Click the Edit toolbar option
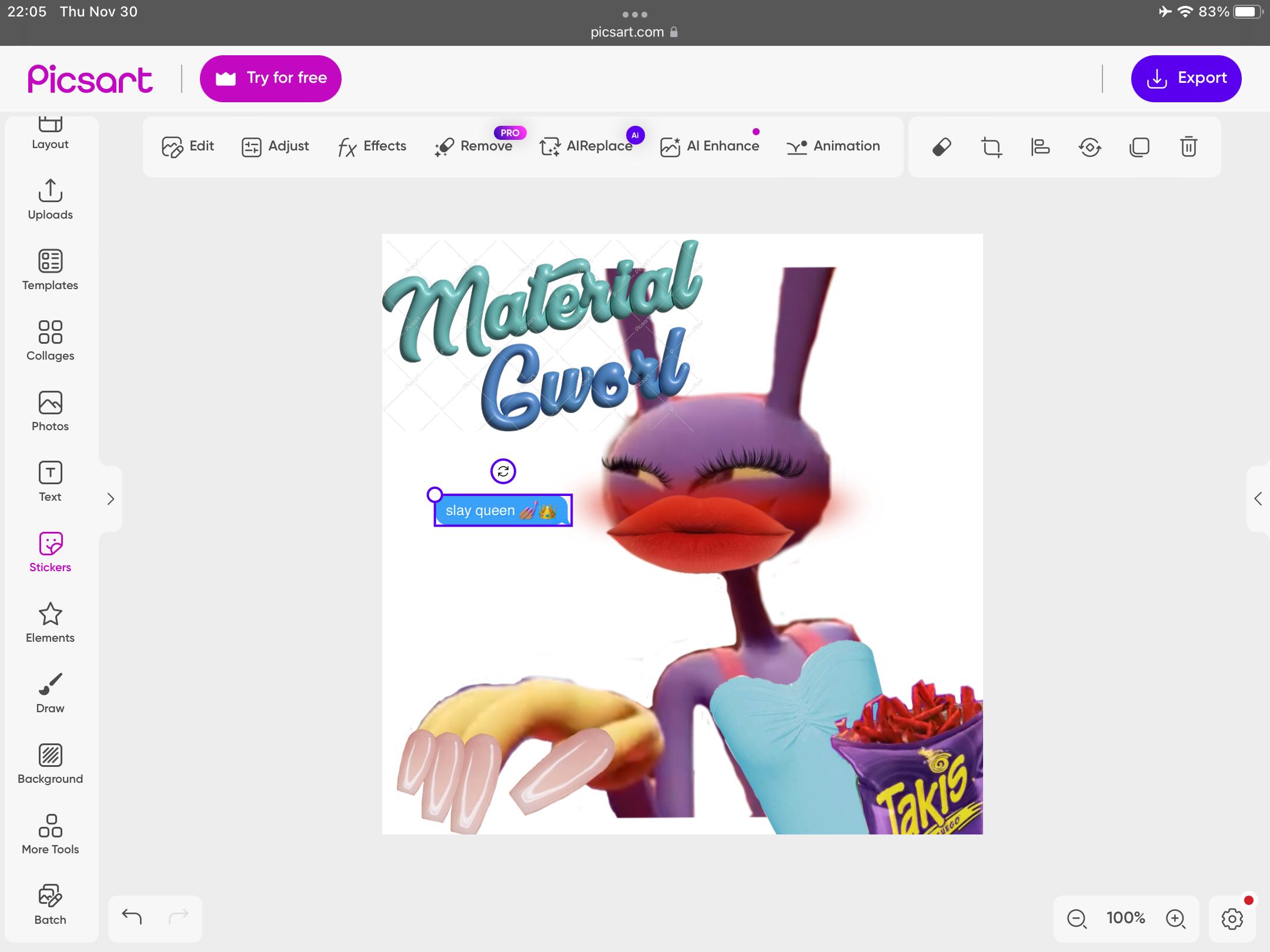This screenshot has width=1270, height=952. pos(188,146)
